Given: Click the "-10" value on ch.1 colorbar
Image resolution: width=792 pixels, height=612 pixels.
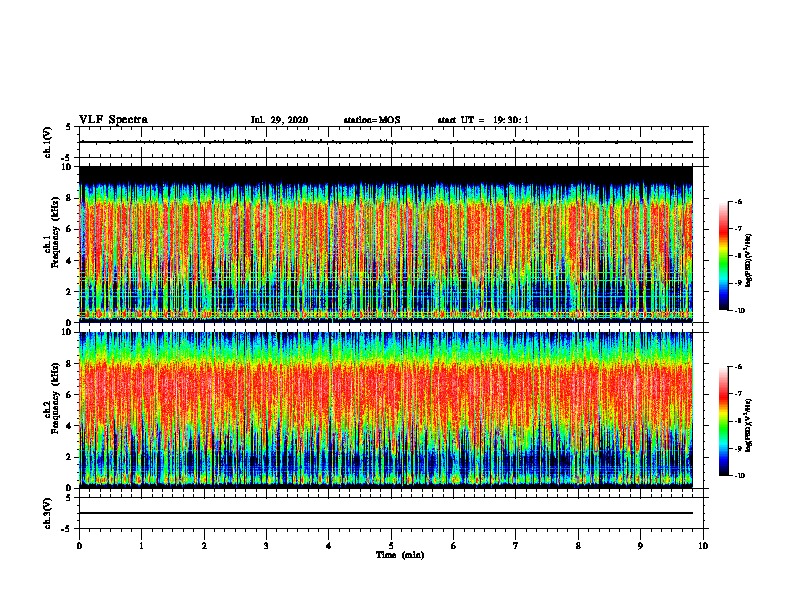Looking at the screenshot, I should pos(739,311).
